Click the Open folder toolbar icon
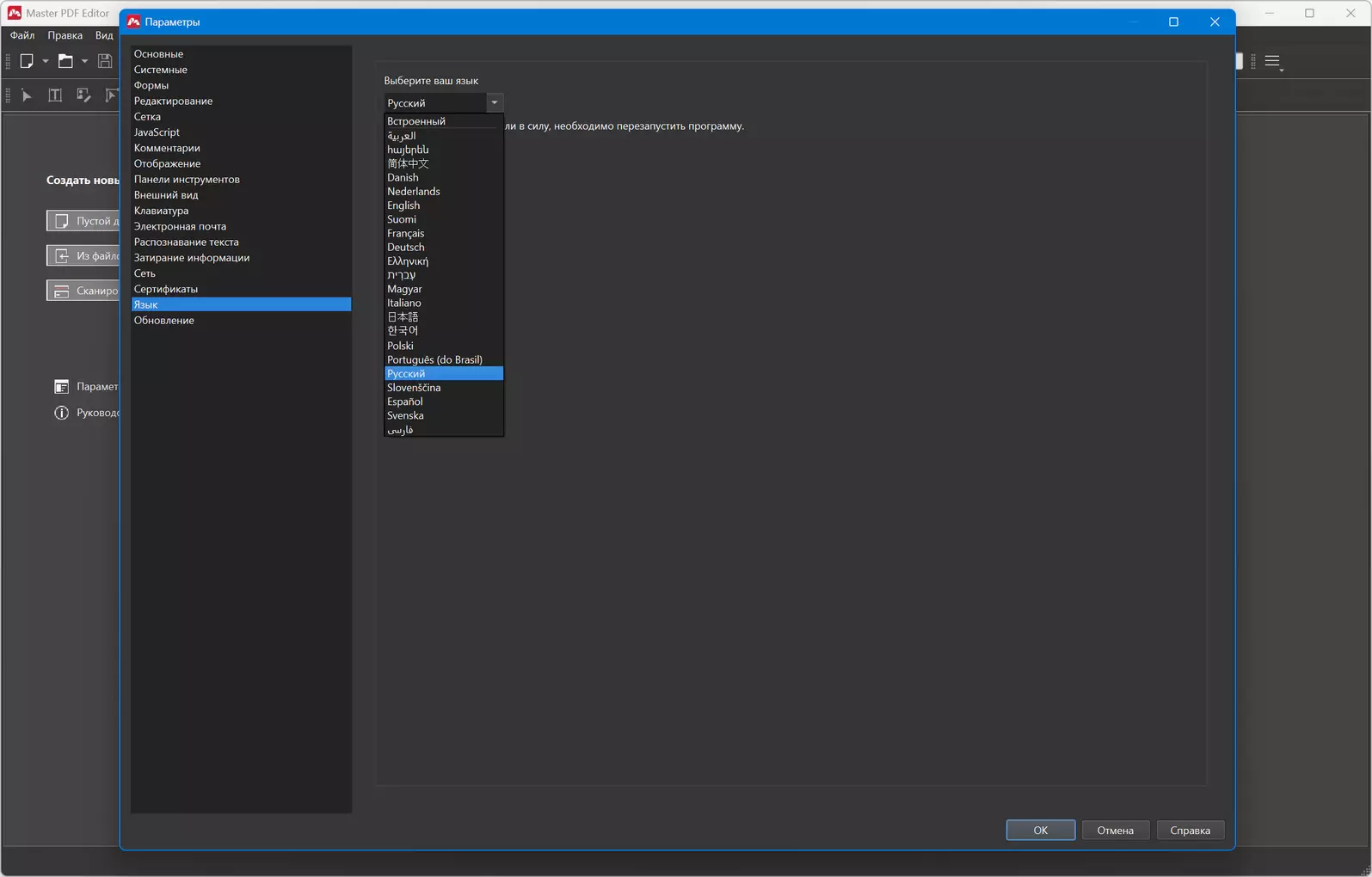The image size is (1372, 877). point(65,61)
